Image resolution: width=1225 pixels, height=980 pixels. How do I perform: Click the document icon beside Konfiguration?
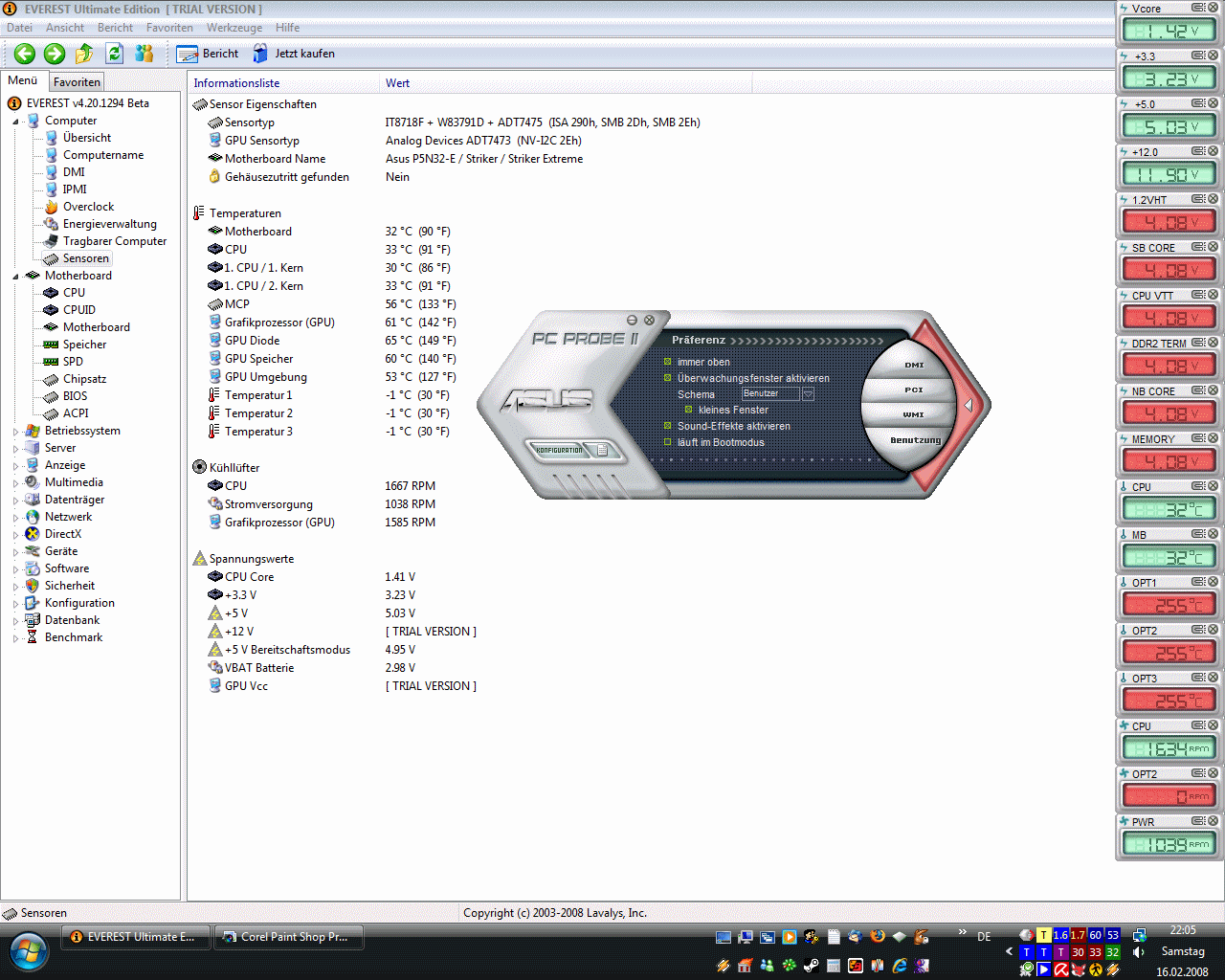click(603, 450)
